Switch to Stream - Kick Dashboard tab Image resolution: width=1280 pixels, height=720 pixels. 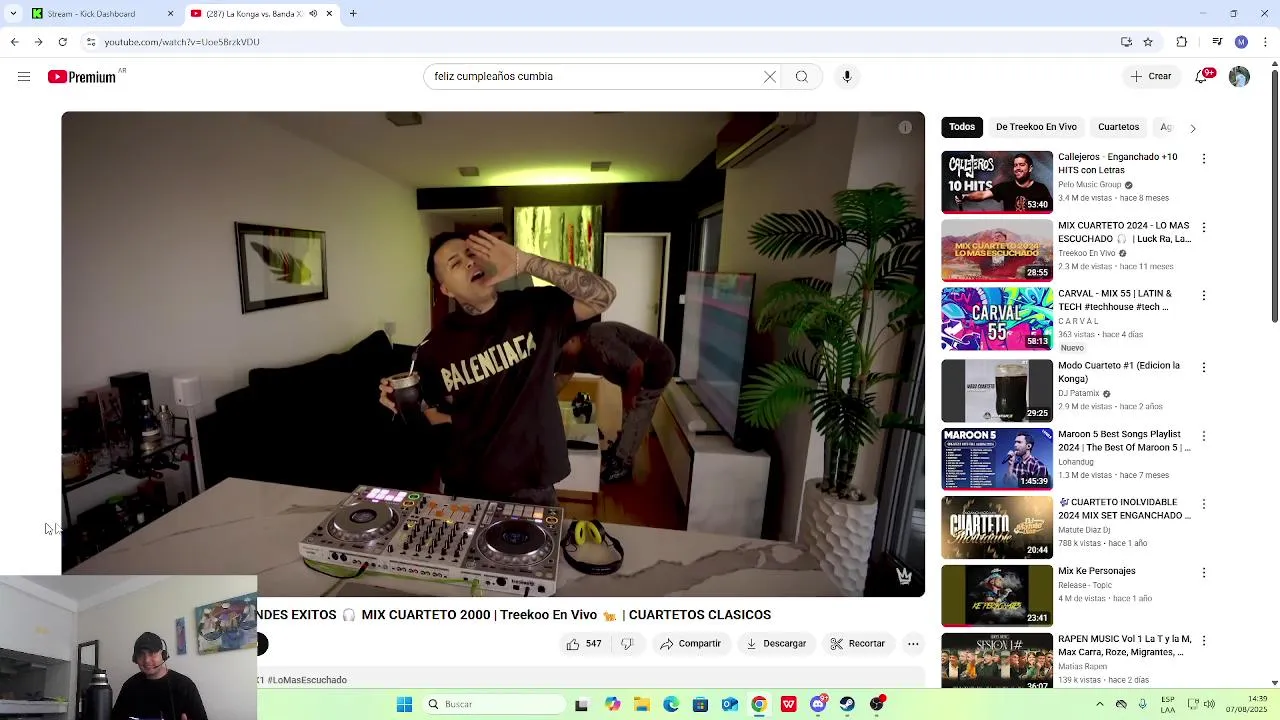click(x=101, y=14)
